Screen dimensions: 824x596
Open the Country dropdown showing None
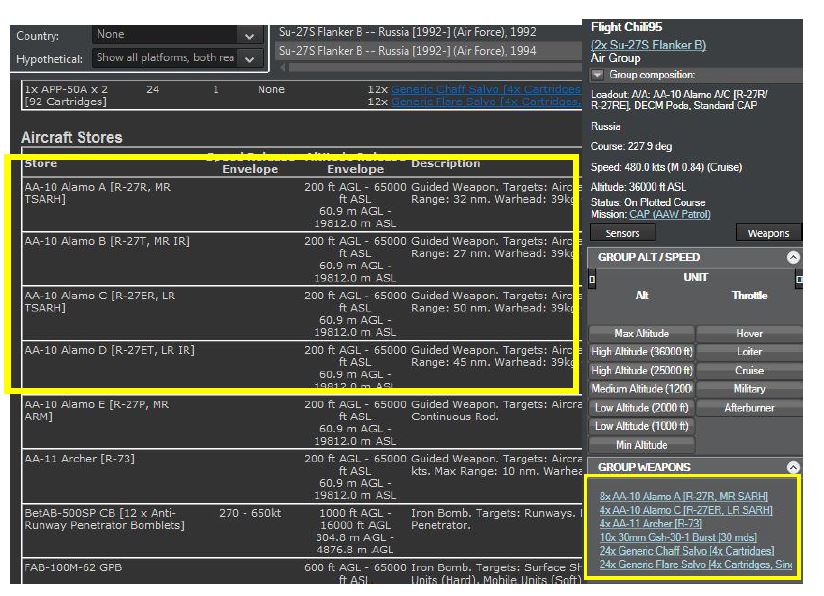(177, 35)
